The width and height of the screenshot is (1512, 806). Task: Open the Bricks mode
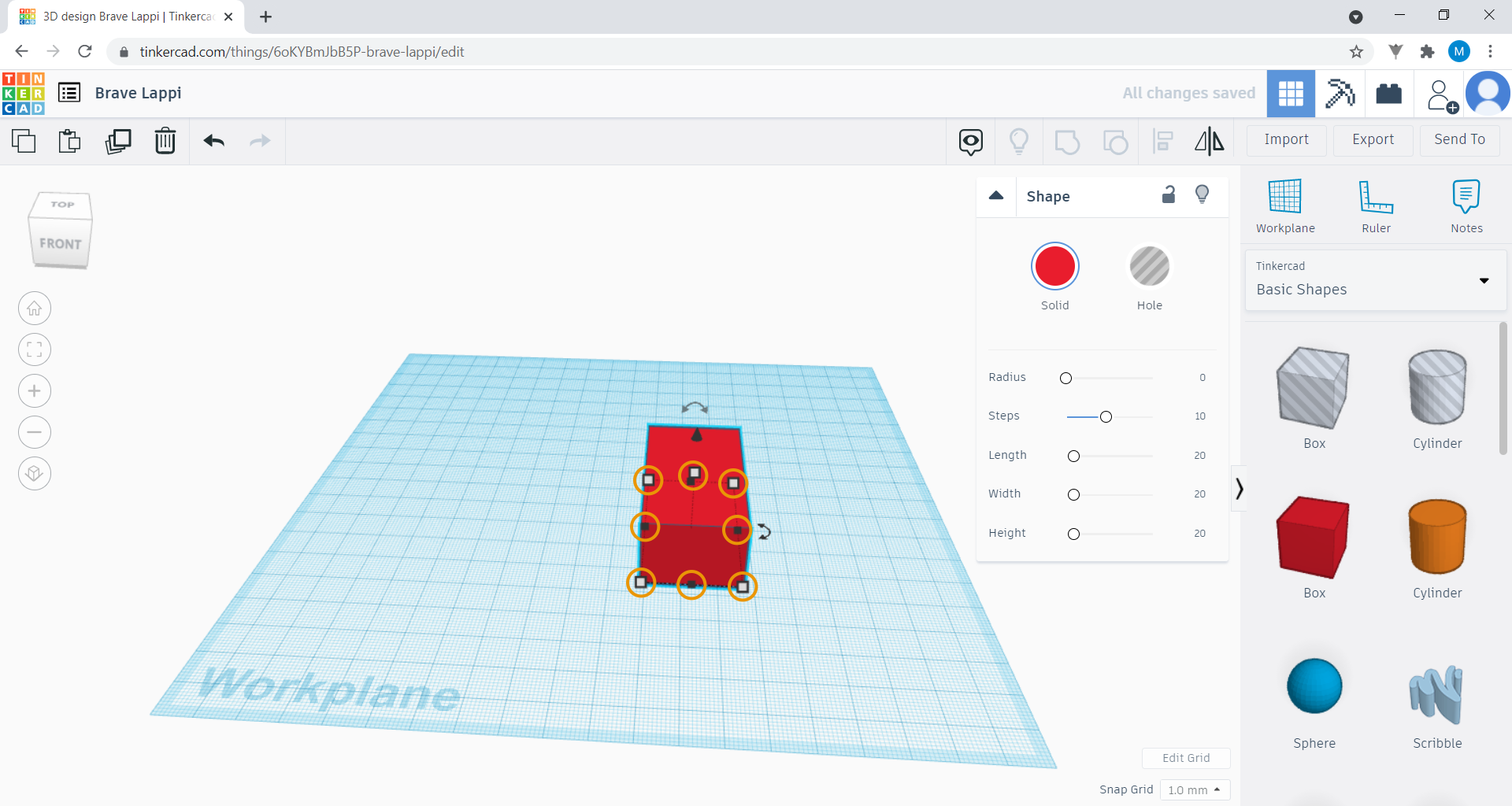click(1389, 94)
